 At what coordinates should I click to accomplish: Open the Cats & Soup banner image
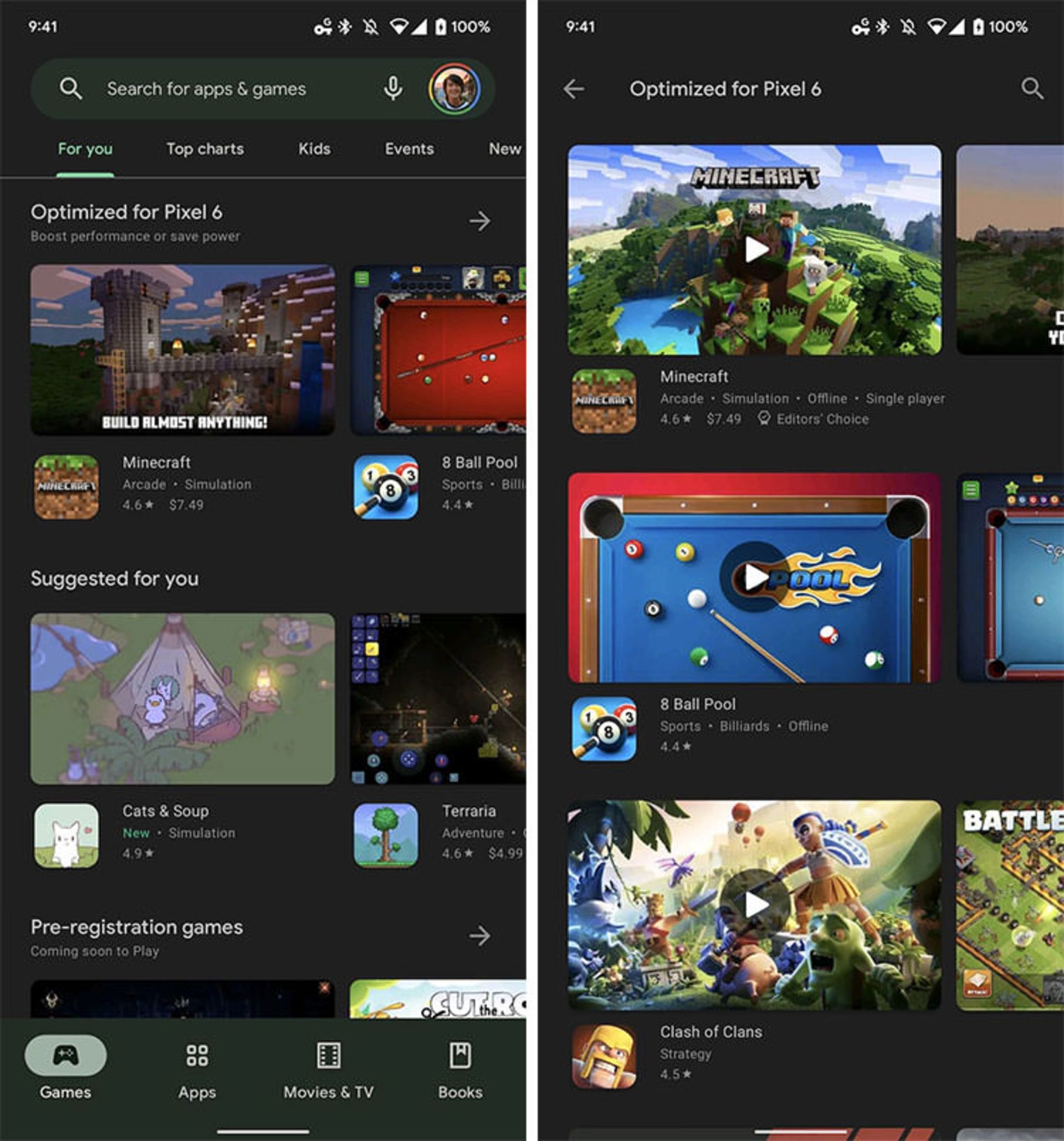tap(182, 699)
